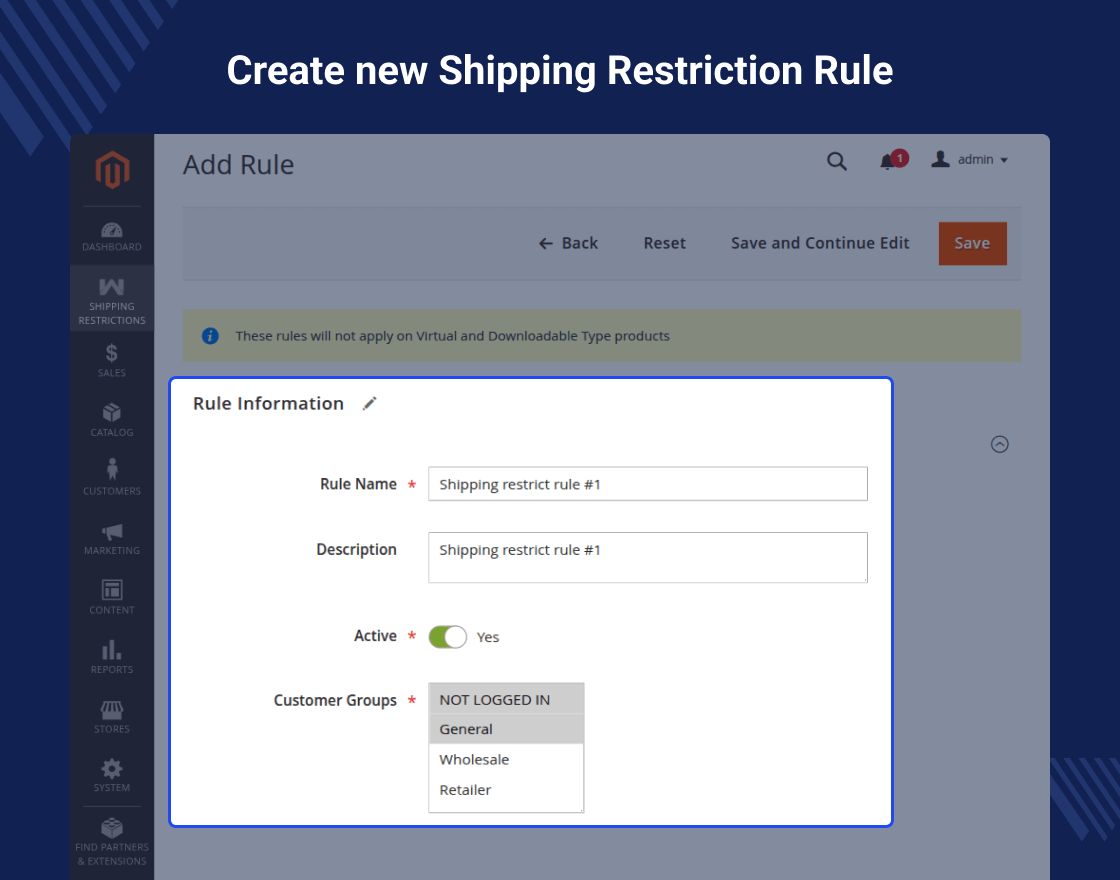Click into the Rule Name field
The height and width of the screenshot is (880, 1120).
pyautogui.click(x=647, y=484)
